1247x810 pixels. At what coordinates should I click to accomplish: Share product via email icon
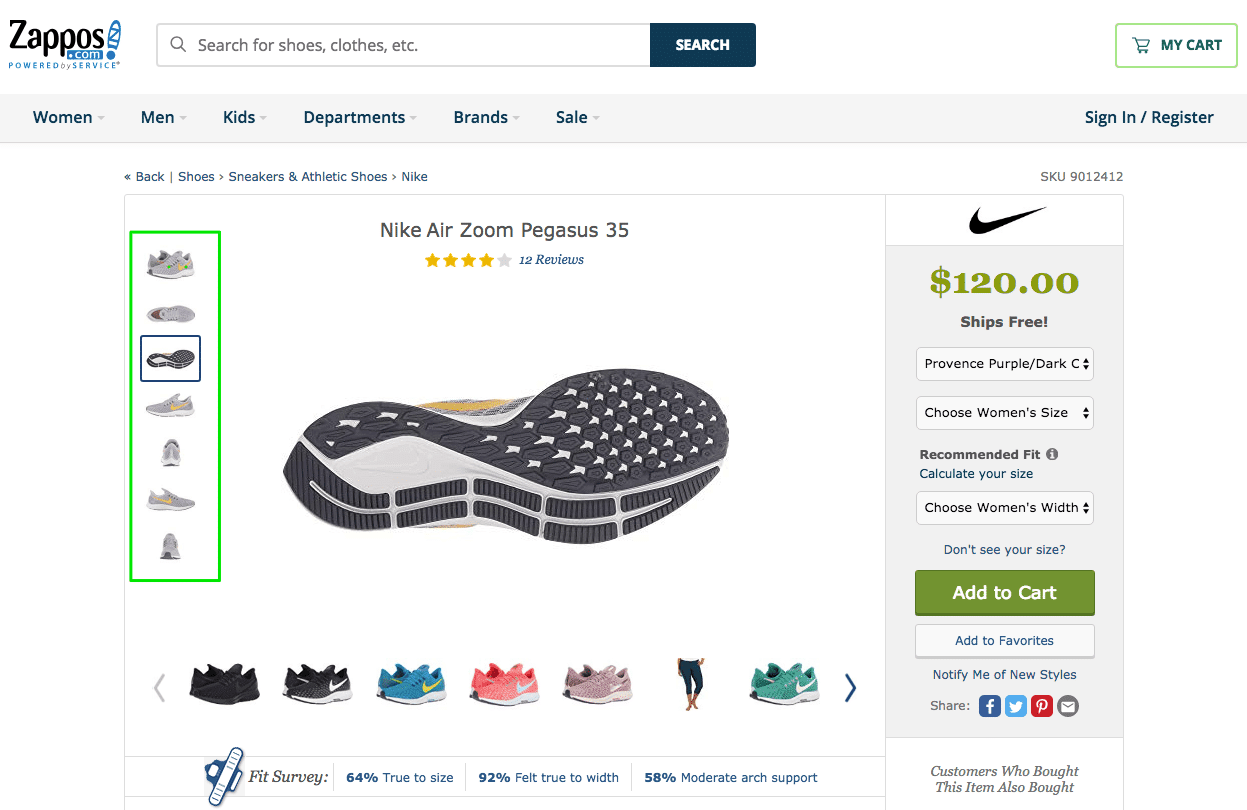coord(1068,706)
